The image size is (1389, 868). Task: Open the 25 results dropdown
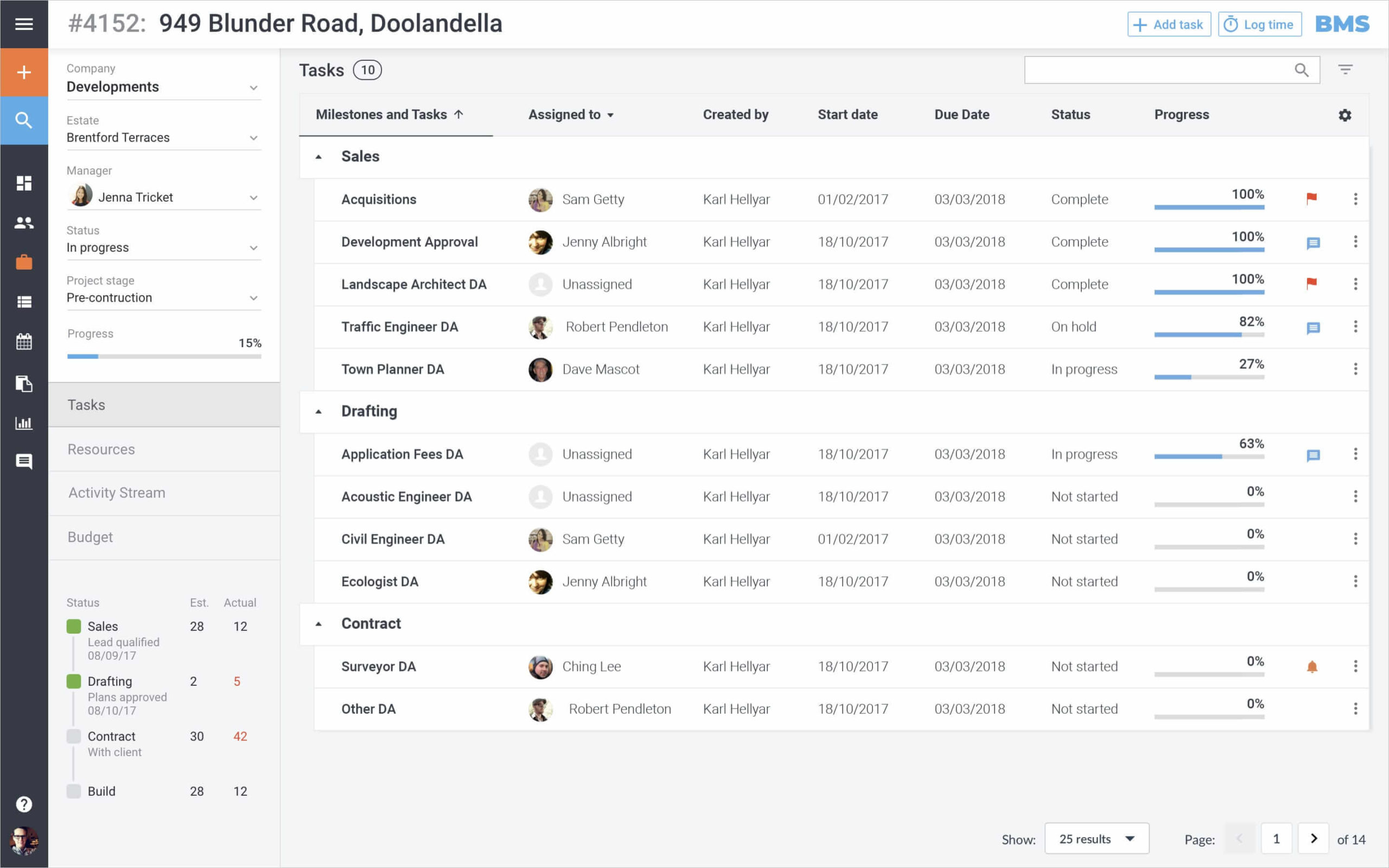pos(1096,839)
